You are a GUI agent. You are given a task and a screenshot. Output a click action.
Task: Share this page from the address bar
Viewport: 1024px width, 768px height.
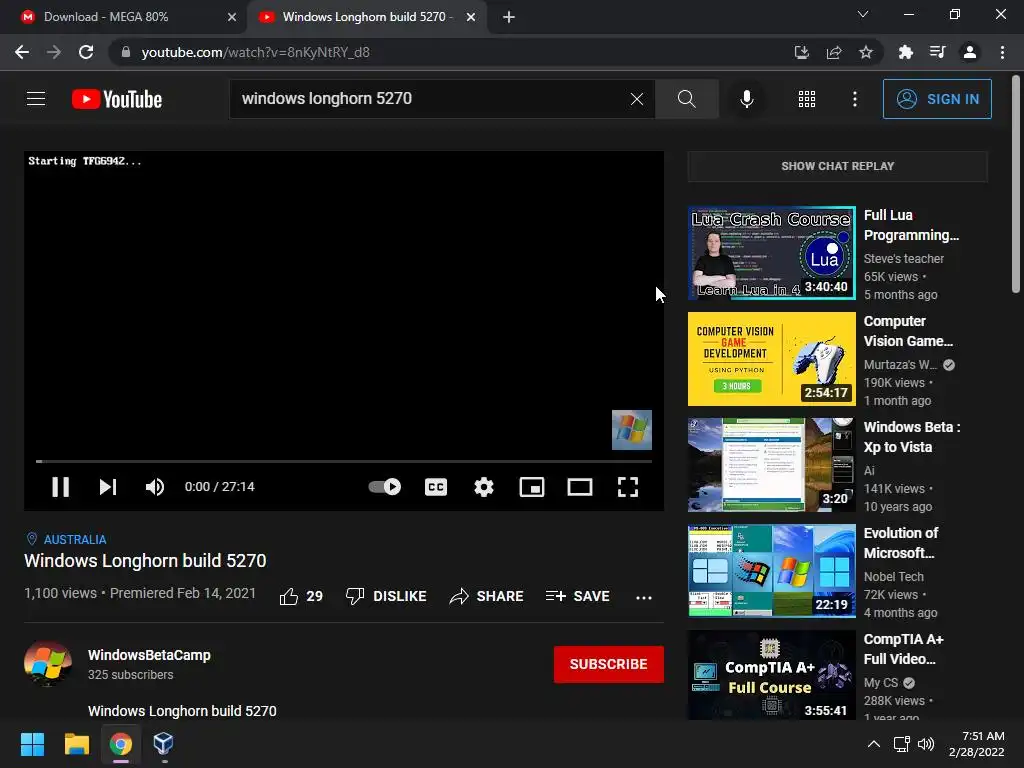click(833, 52)
